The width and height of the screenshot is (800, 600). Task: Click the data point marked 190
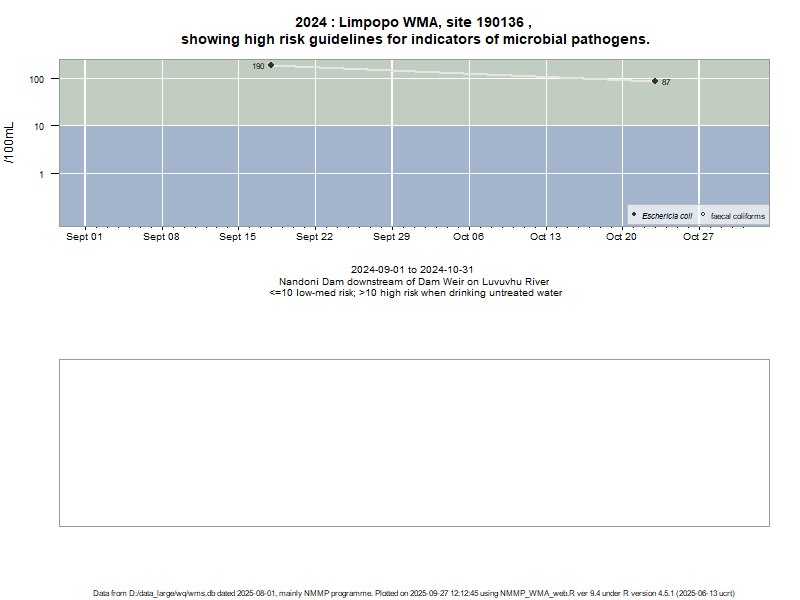(x=271, y=65)
